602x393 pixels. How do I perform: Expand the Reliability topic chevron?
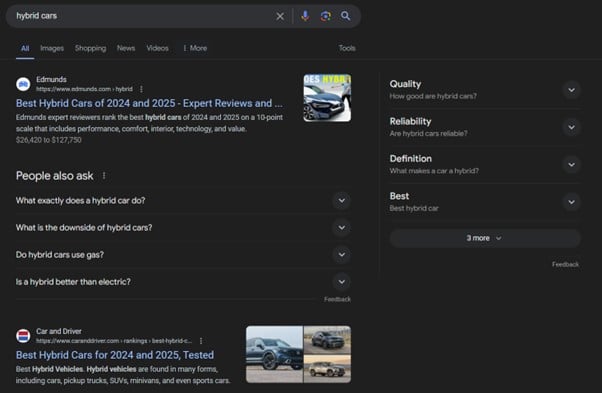571,127
